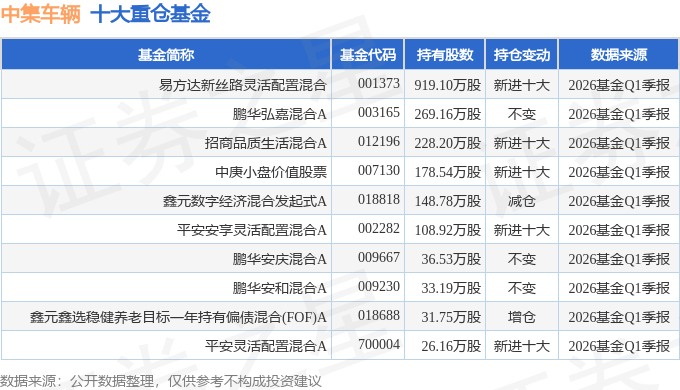
Task: Open 鹏华弘嘉混合A fund name
Action: pos(279,114)
